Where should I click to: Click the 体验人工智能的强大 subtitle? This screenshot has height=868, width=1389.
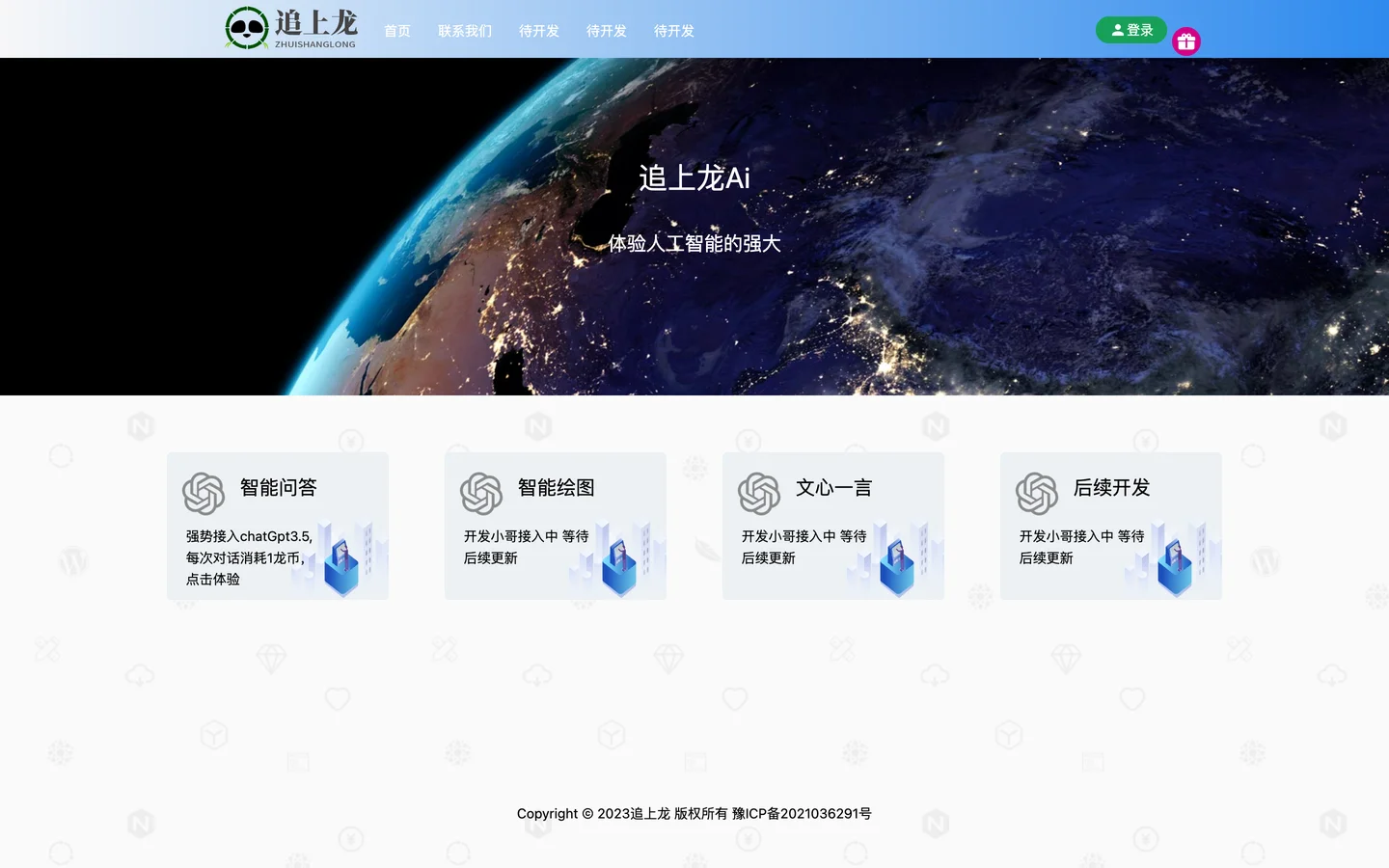click(694, 244)
